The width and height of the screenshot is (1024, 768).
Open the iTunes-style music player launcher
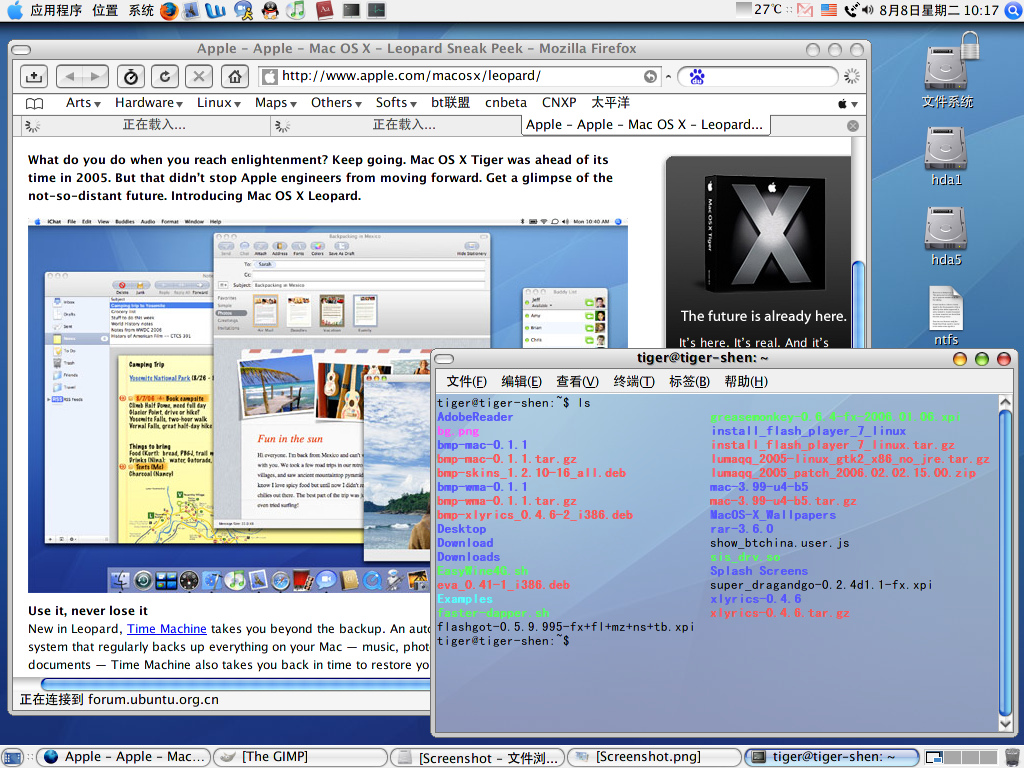tap(296, 10)
